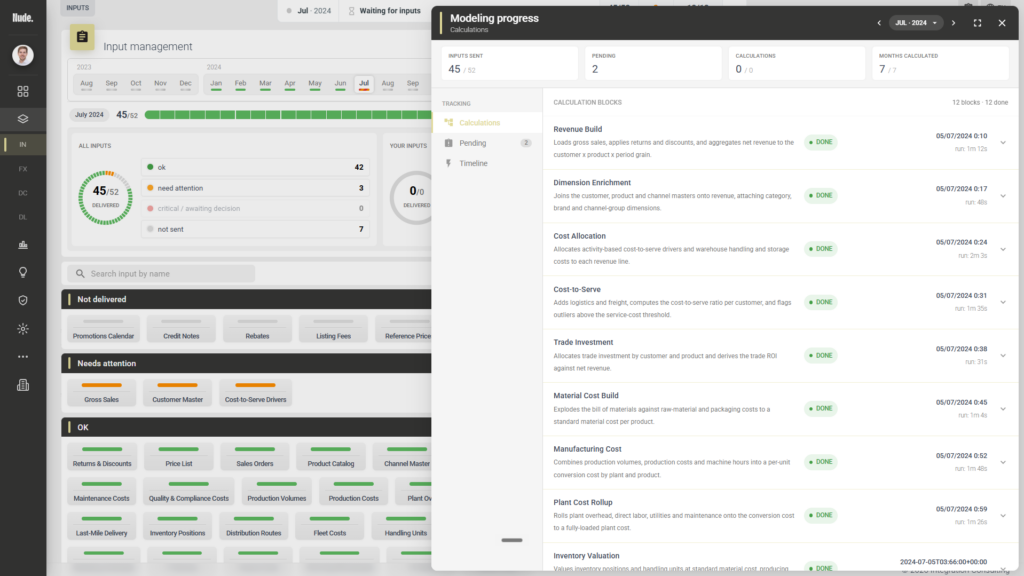Click the Search input by name field
Viewport: 1024px width, 576px height.
pyautogui.click(x=161, y=274)
